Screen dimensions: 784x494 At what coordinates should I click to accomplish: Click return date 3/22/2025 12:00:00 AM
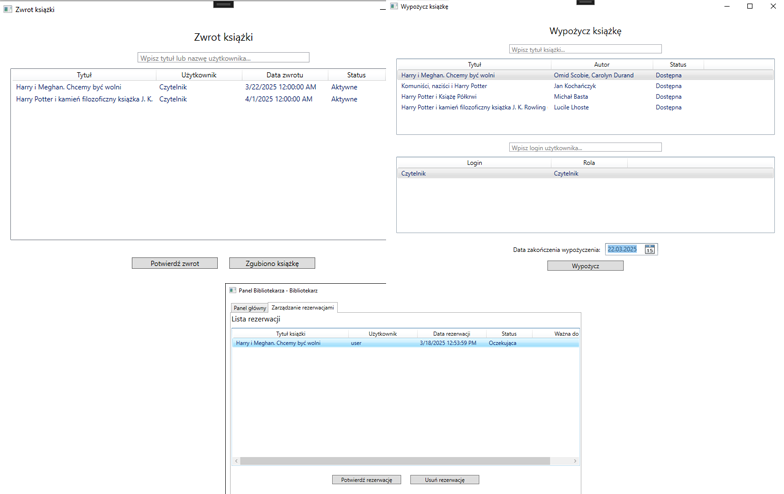[280, 87]
